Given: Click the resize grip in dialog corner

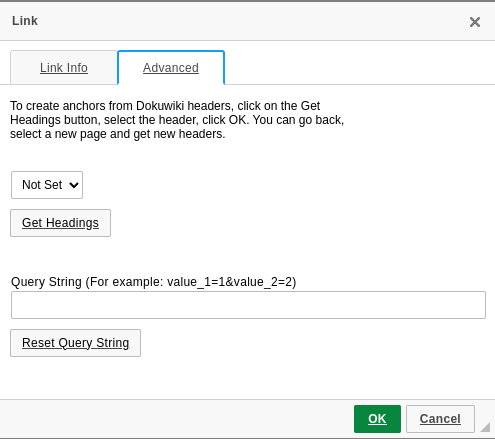Looking at the screenshot, I should click(x=485, y=427).
